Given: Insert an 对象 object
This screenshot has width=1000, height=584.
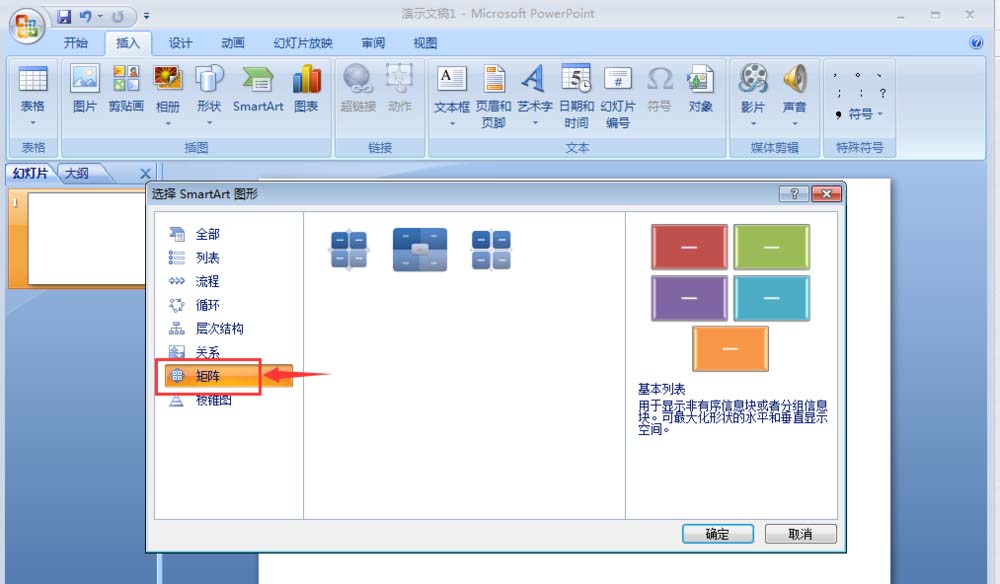Looking at the screenshot, I should (700, 89).
